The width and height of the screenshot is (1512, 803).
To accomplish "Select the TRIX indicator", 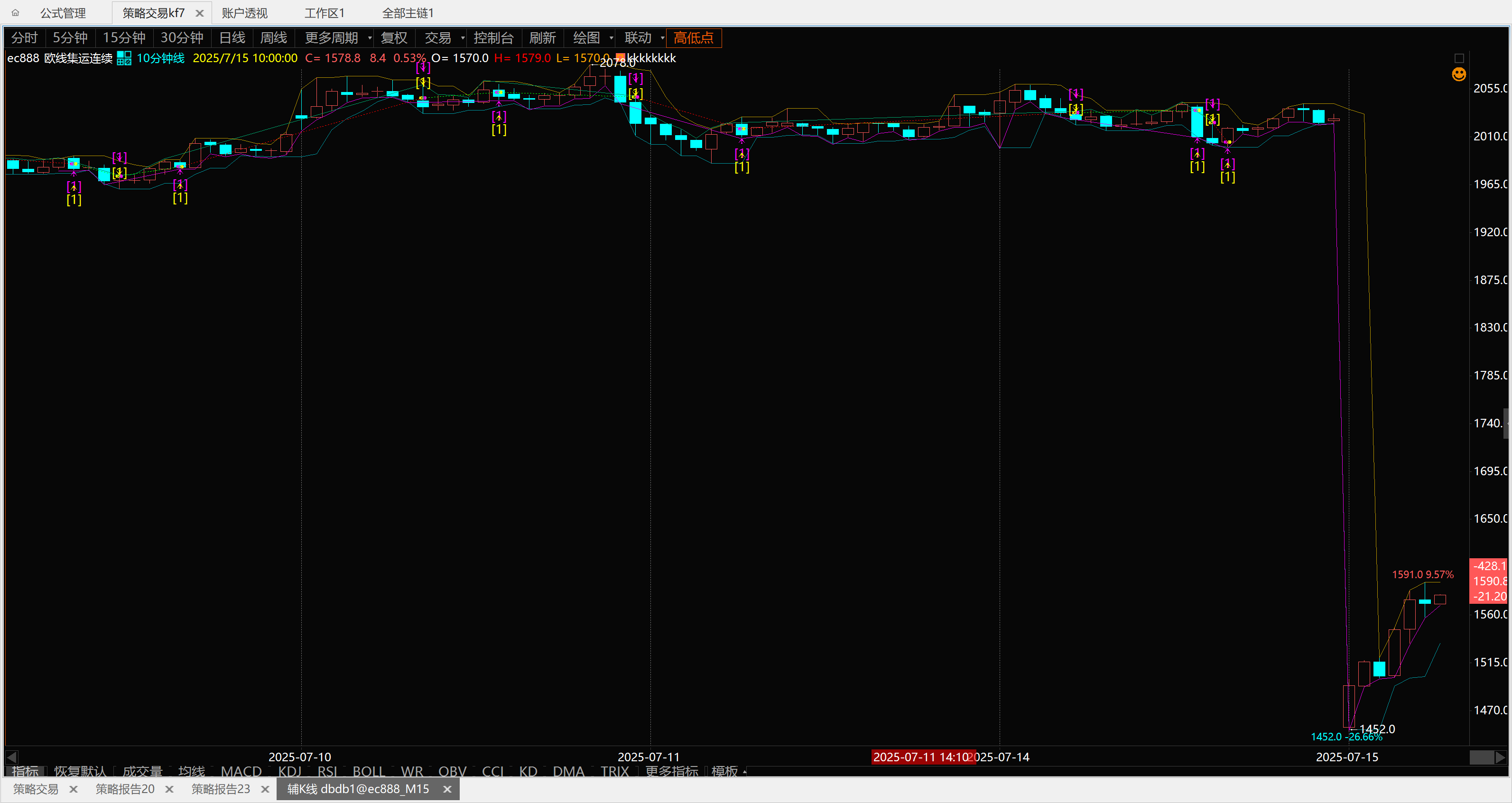I will 614,771.
